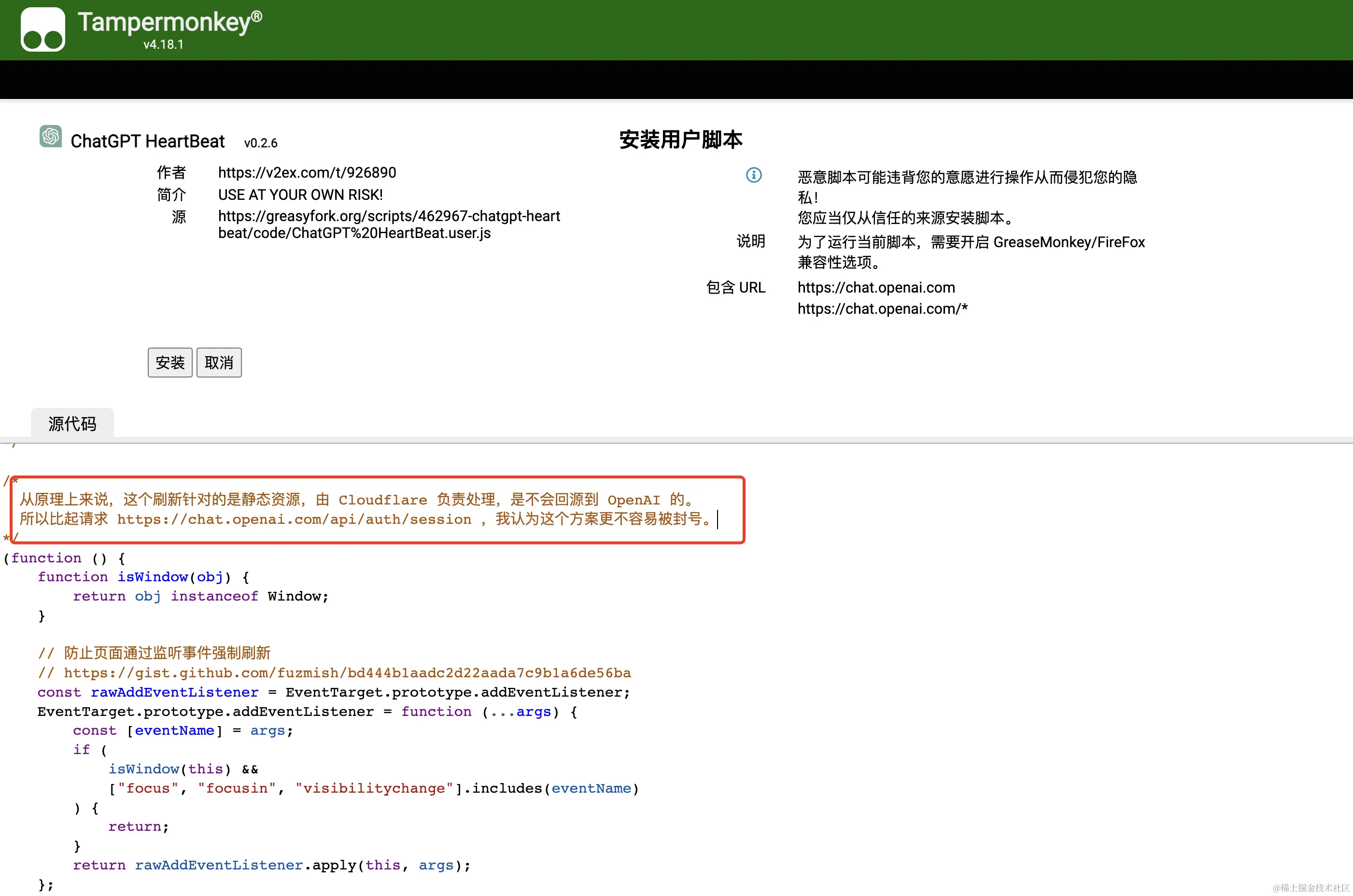Image resolution: width=1353 pixels, height=896 pixels.
Task: Click the blue info circle icon
Action: (753, 175)
